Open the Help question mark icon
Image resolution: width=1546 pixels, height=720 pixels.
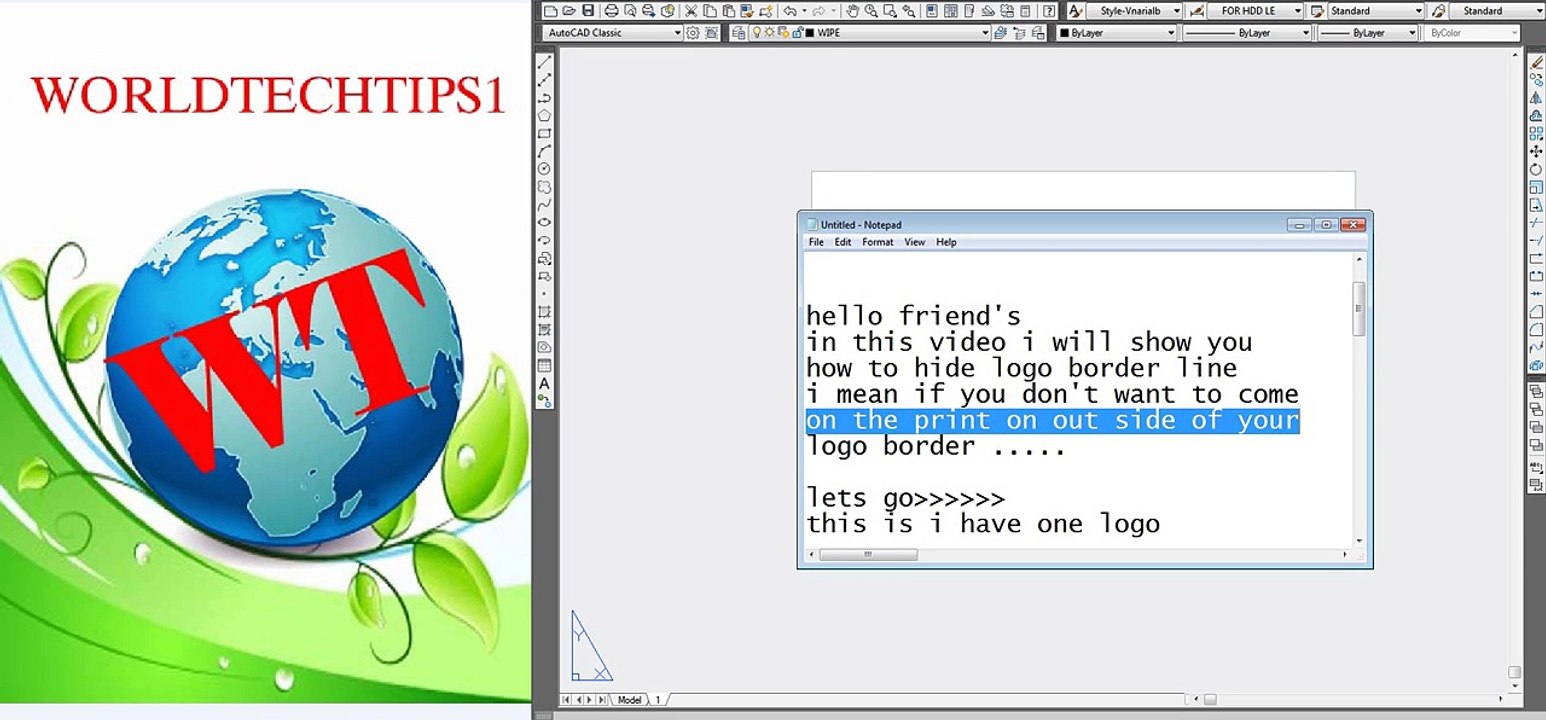[x=1049, y=11]
